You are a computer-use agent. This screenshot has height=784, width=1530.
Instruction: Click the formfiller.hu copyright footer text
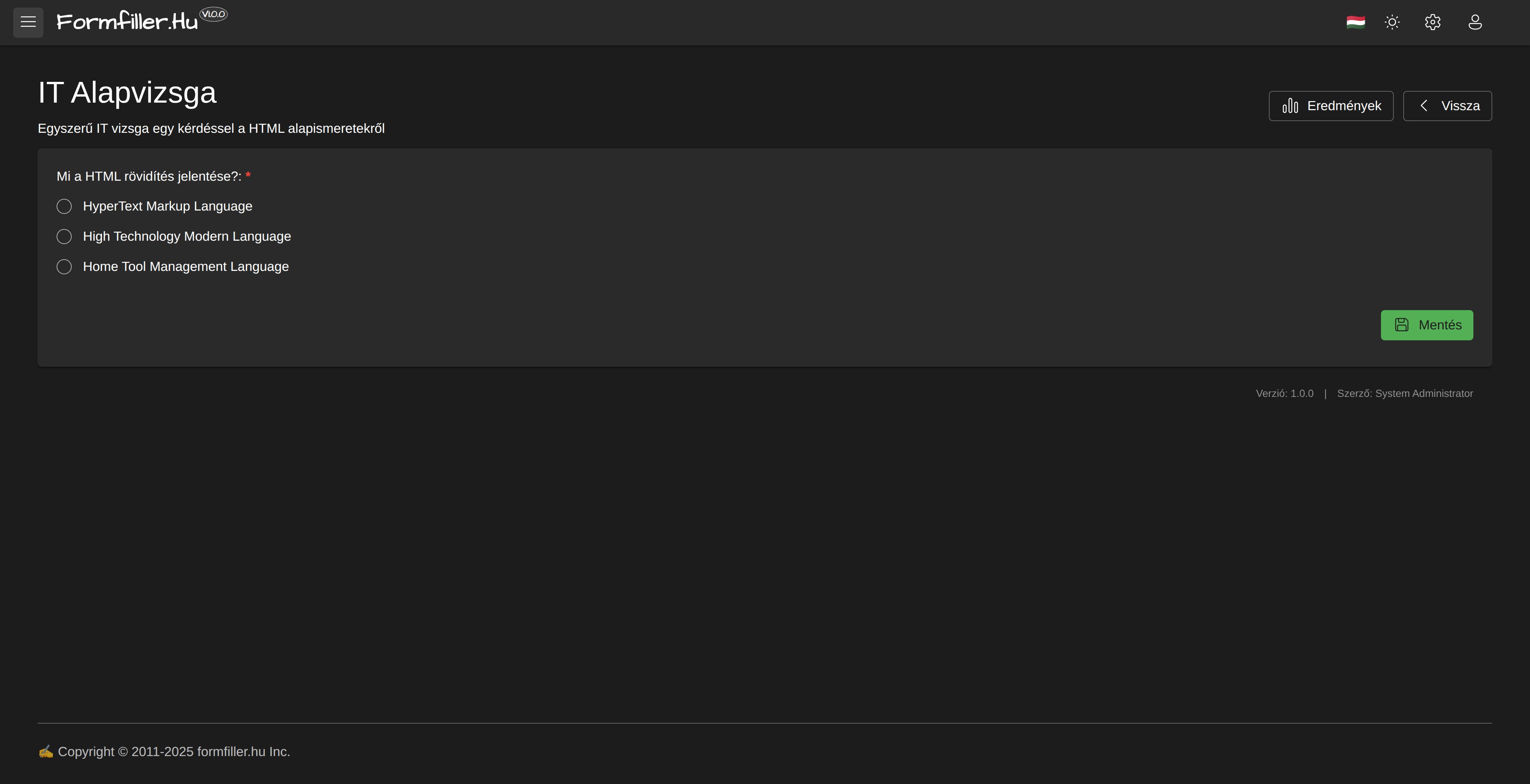coord(174,752)
